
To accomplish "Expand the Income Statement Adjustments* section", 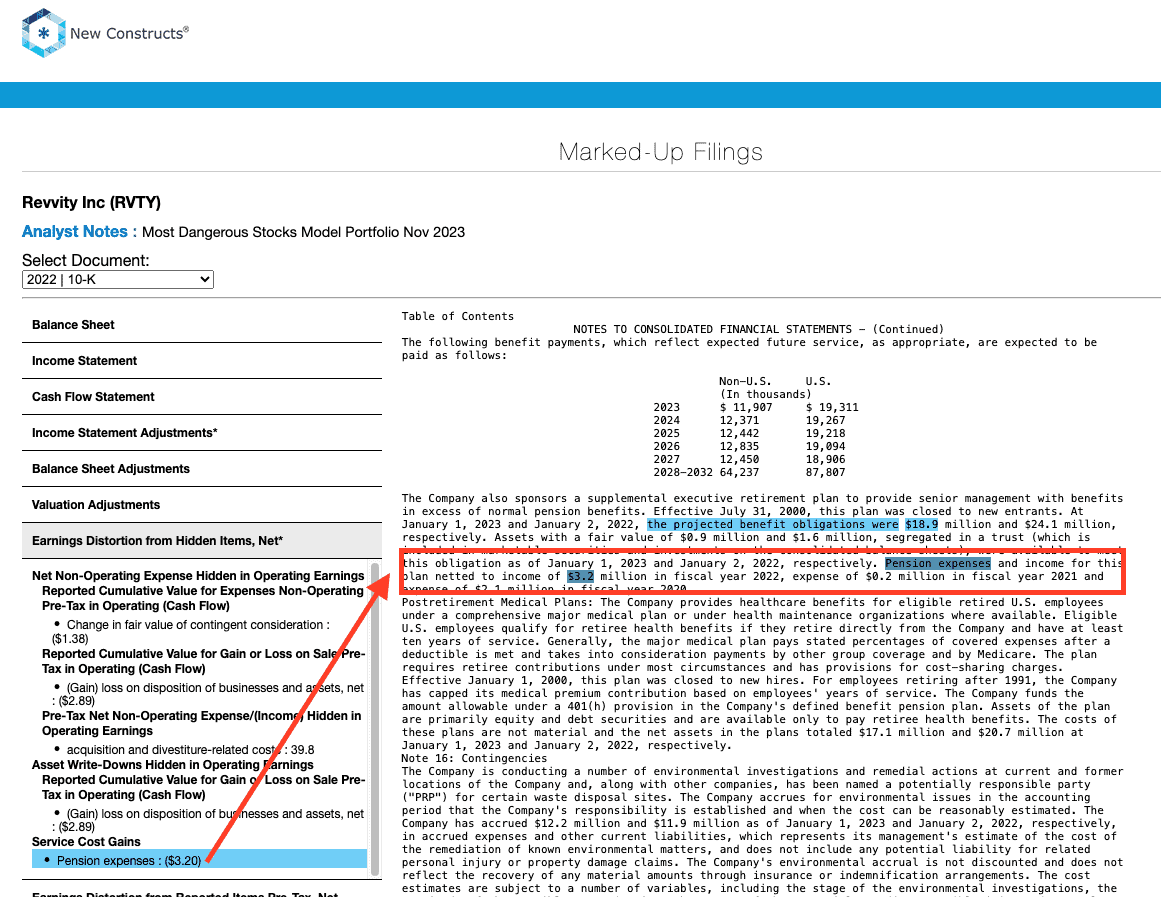I will (x=202, y=433).
